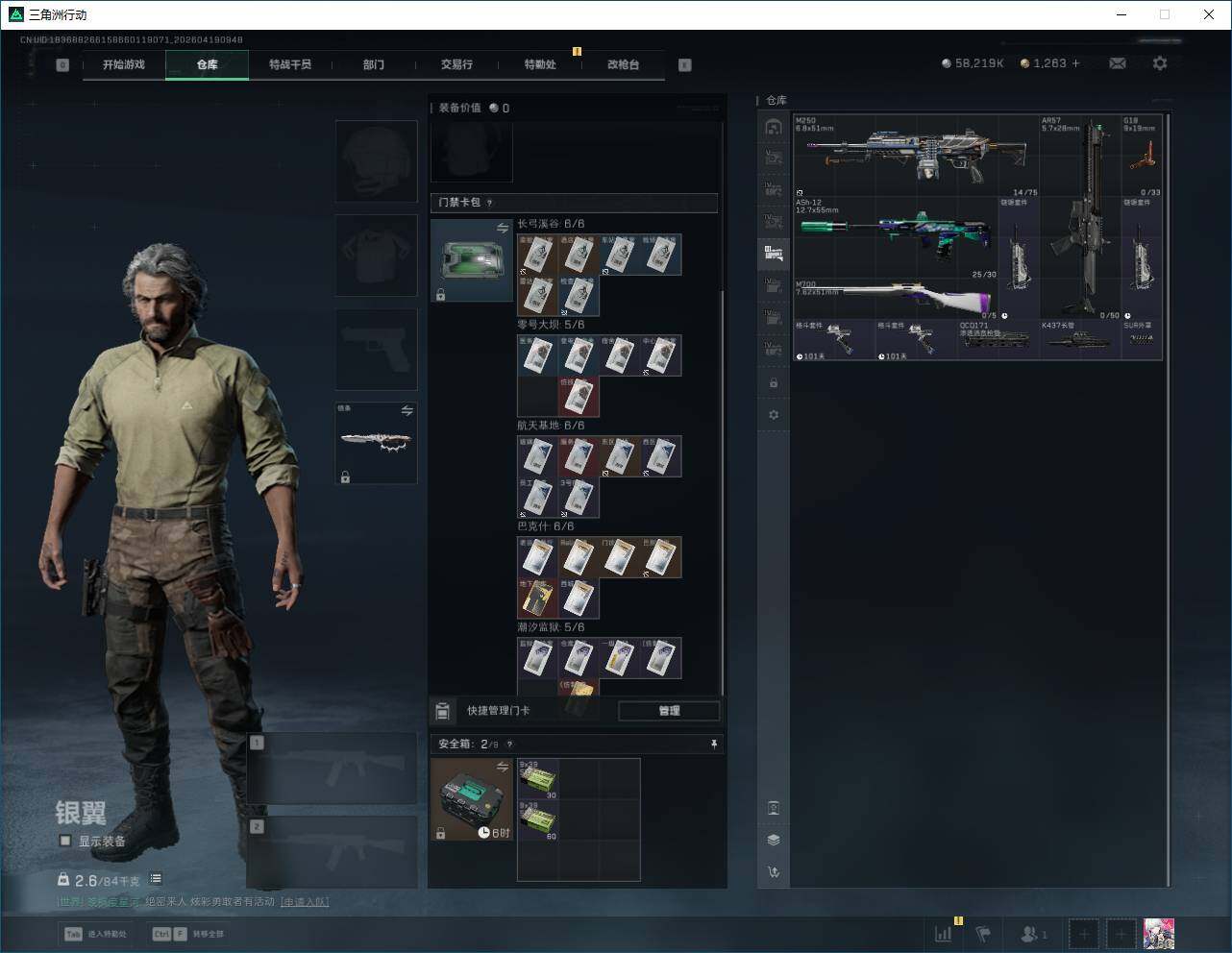Click the quick keycard management clipboard icon

(x=443, y=711)
